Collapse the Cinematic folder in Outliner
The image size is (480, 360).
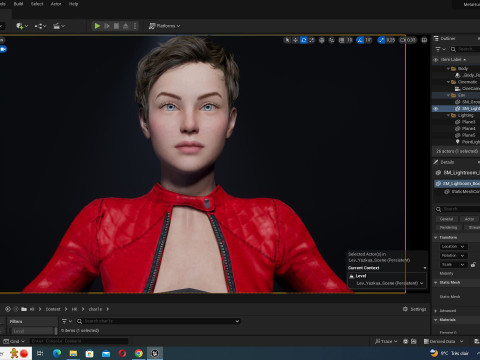click(448, 82)
